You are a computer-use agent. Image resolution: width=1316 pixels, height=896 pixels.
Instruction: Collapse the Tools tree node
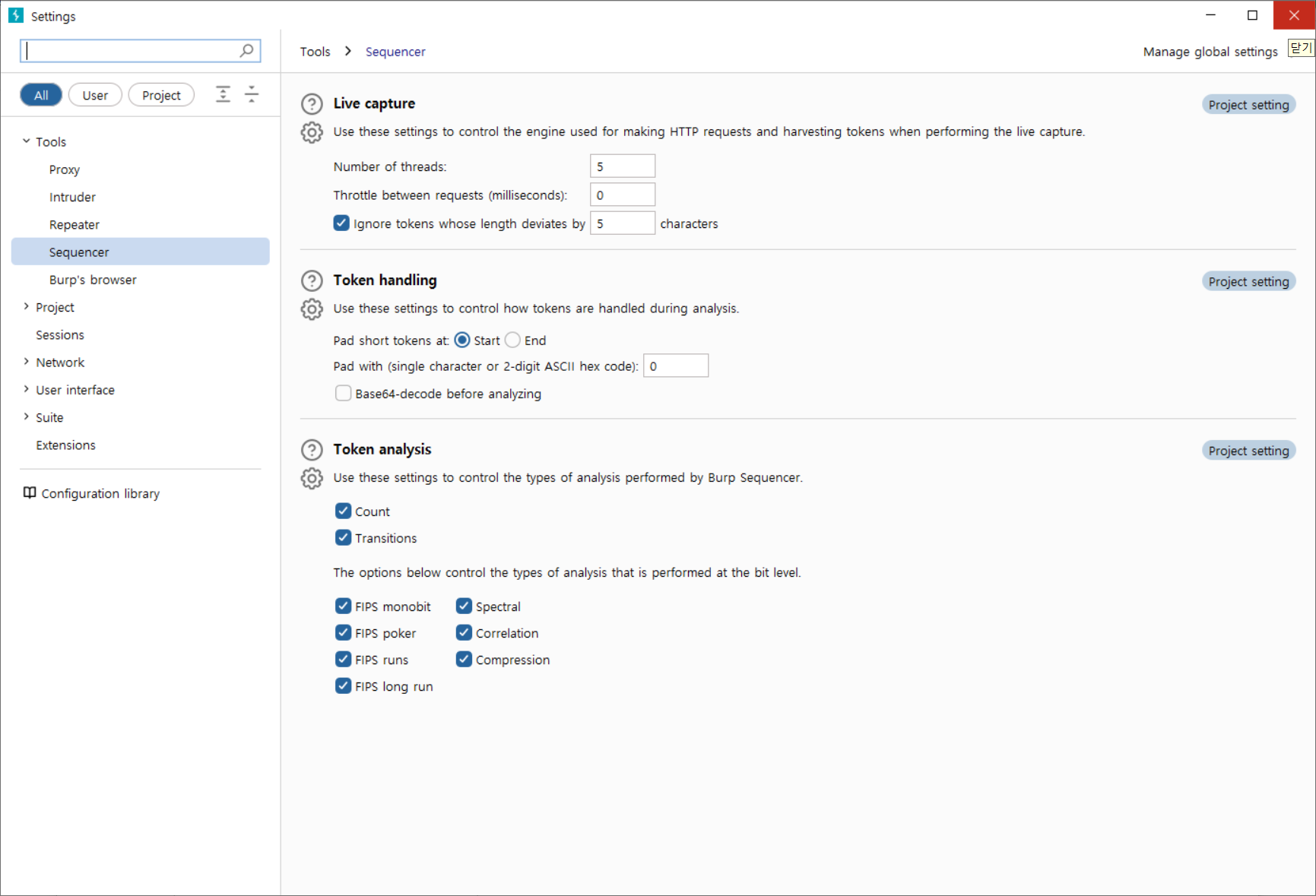pyautogui.click(x=27, y=141)
